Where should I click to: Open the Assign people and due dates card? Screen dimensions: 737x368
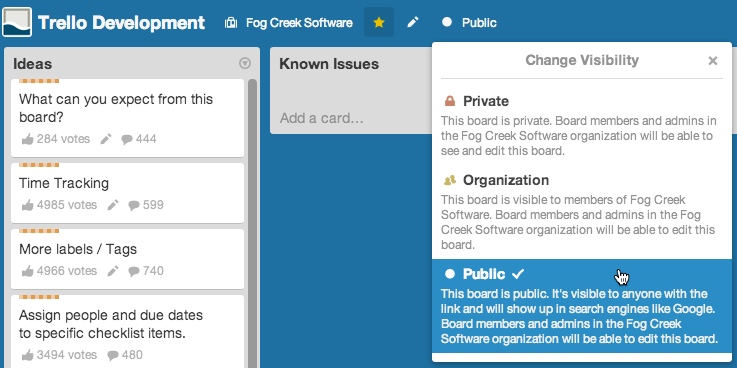click(127, 331)
